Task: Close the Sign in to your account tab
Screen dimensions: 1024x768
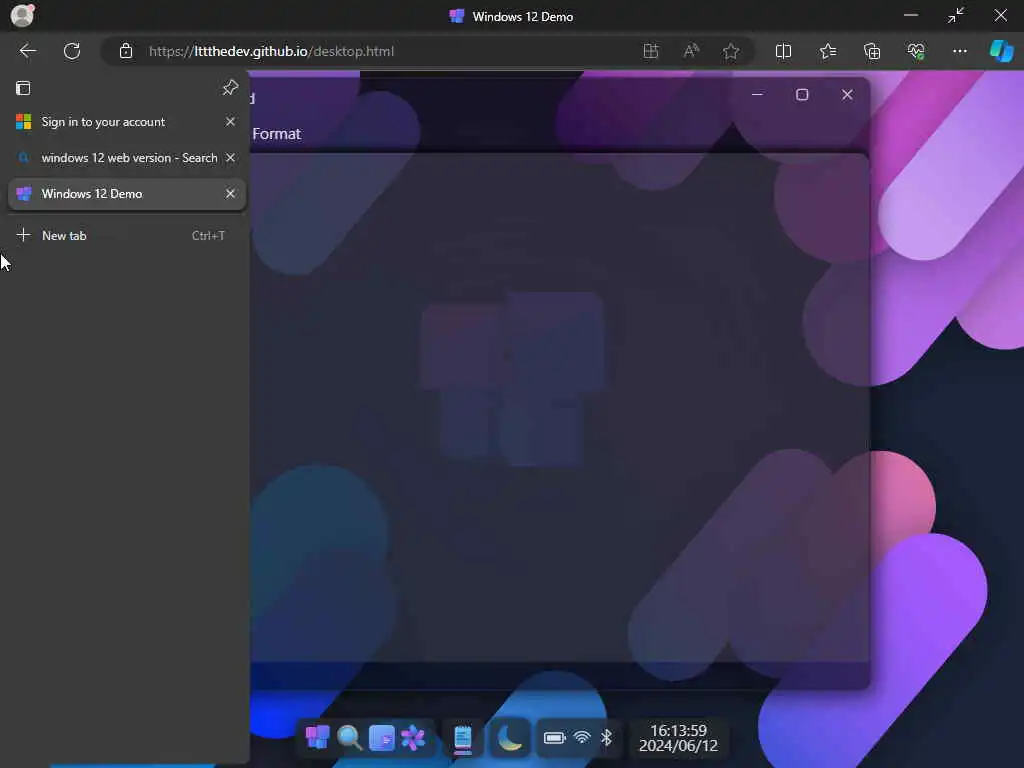Action: (230, 121)
